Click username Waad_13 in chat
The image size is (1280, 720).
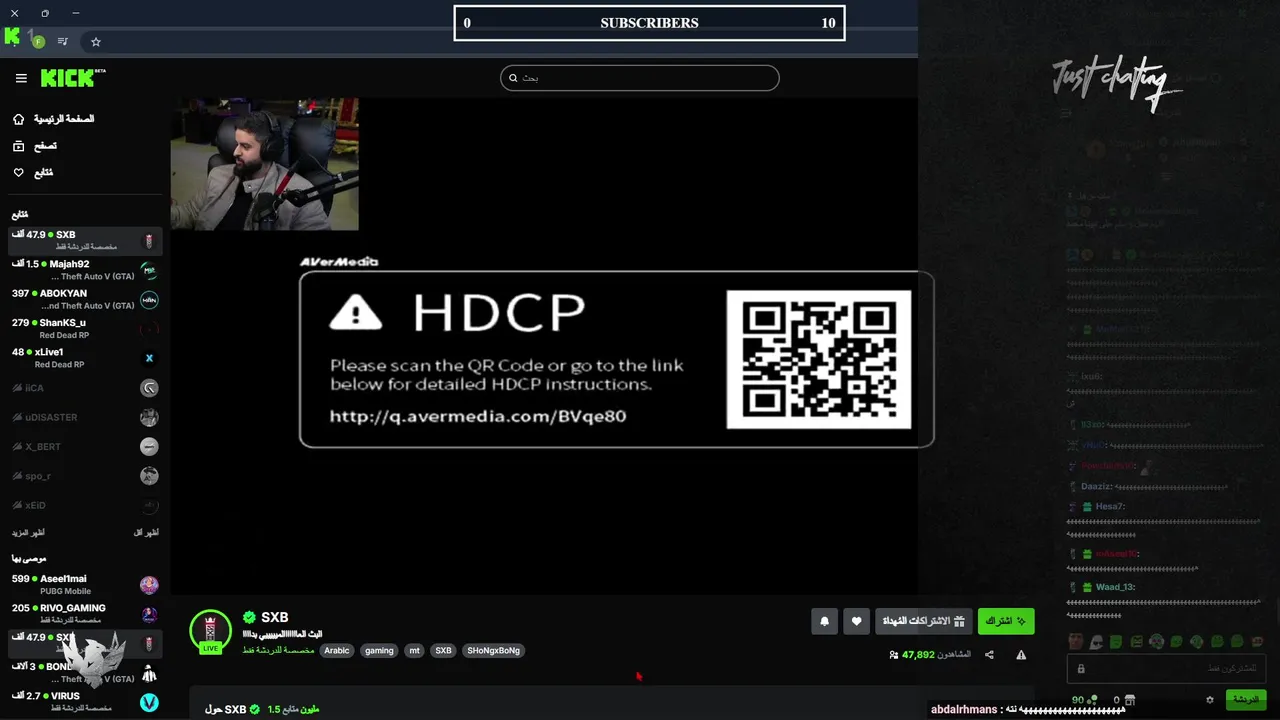[1115, 587]
